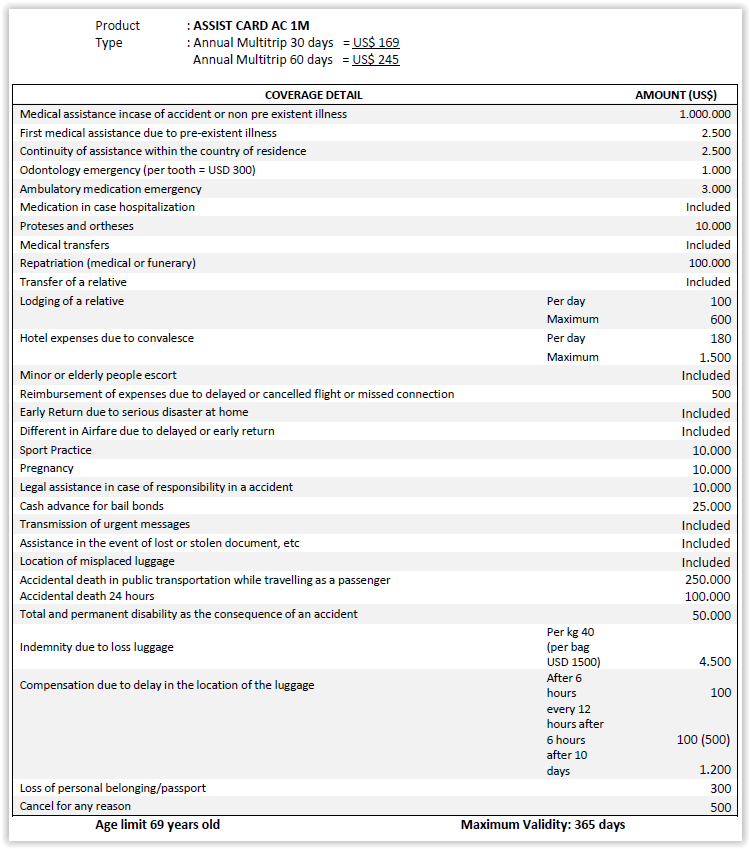Click 'Cash advance for bail bonds' text
This screenshot has width=750, height=849.
(x=92, y=506)
